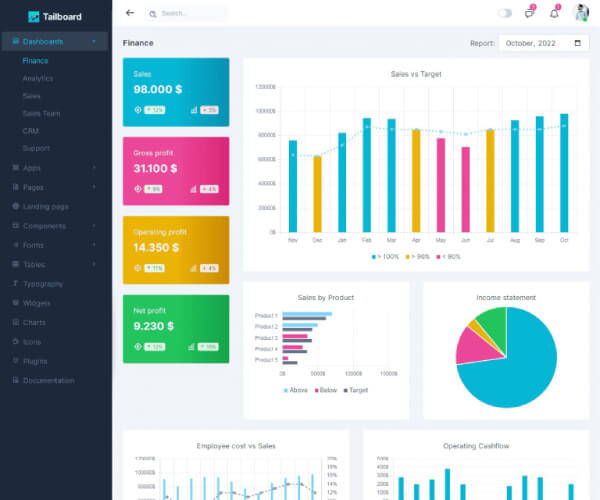Open the calendar picker icon in Report field

(578, 43)
